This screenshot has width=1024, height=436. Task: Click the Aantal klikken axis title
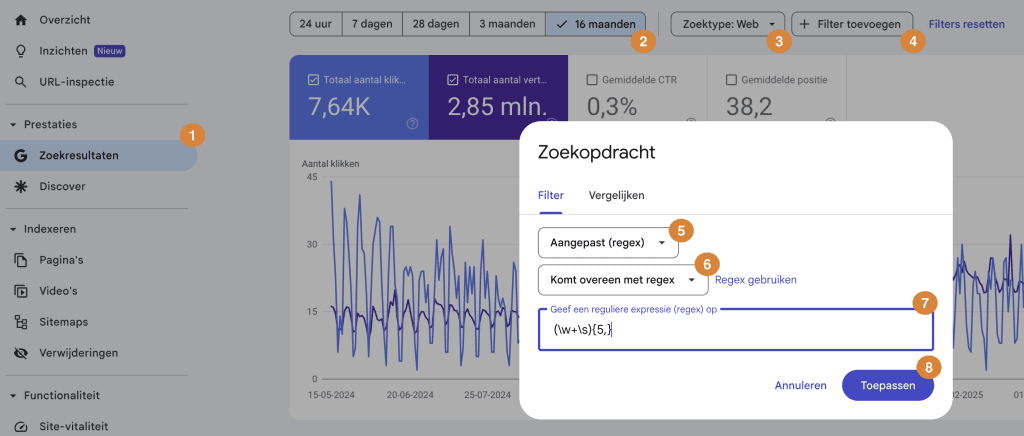pos(330,164)
